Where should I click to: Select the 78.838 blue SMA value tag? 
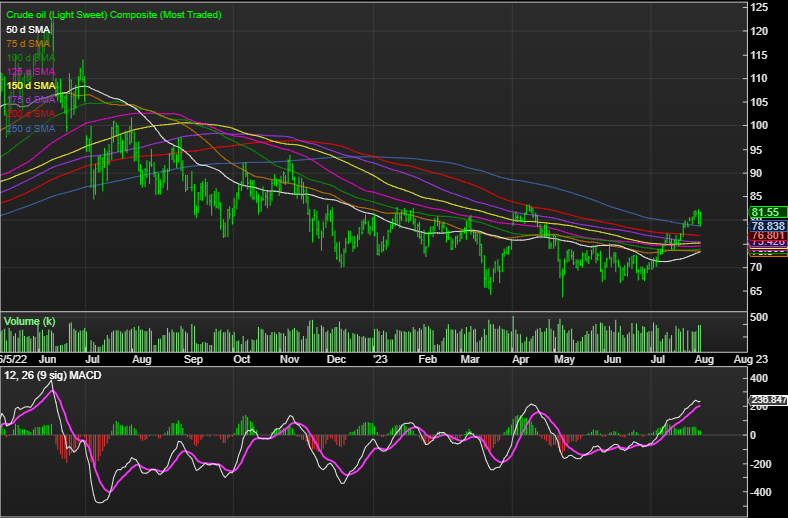[768, 226]
